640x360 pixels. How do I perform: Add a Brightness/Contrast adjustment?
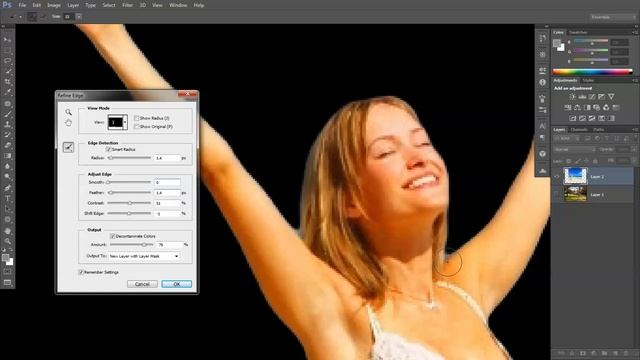pos(572,97)
